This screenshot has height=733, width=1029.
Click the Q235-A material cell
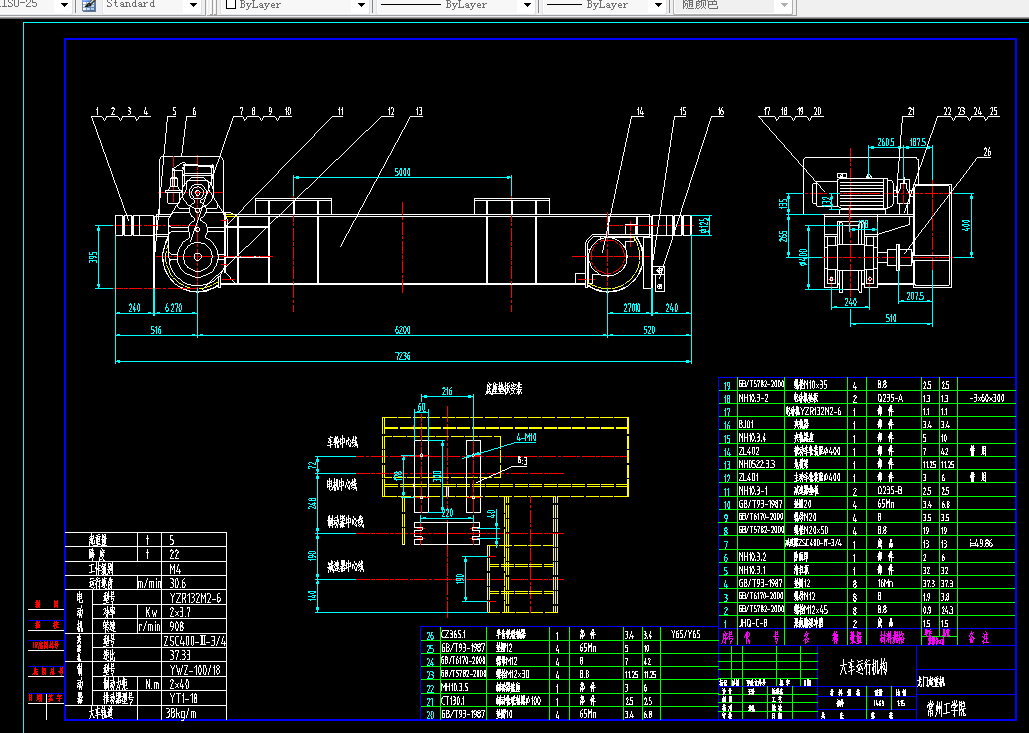pos(889,398)
